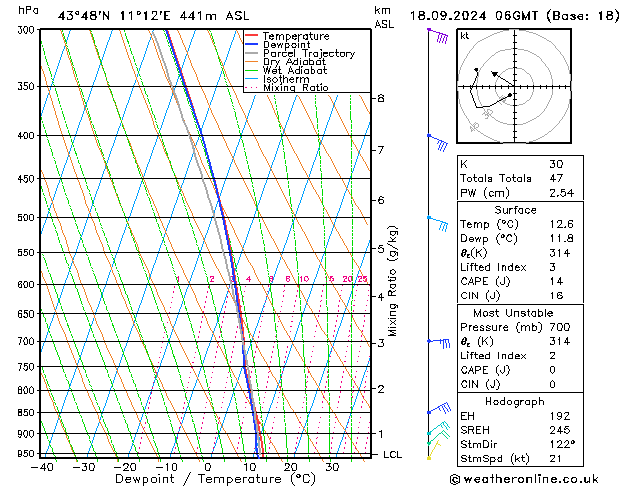
Task: Click the blue Dewpoint line swatch in legend
Action: [251, 44]
